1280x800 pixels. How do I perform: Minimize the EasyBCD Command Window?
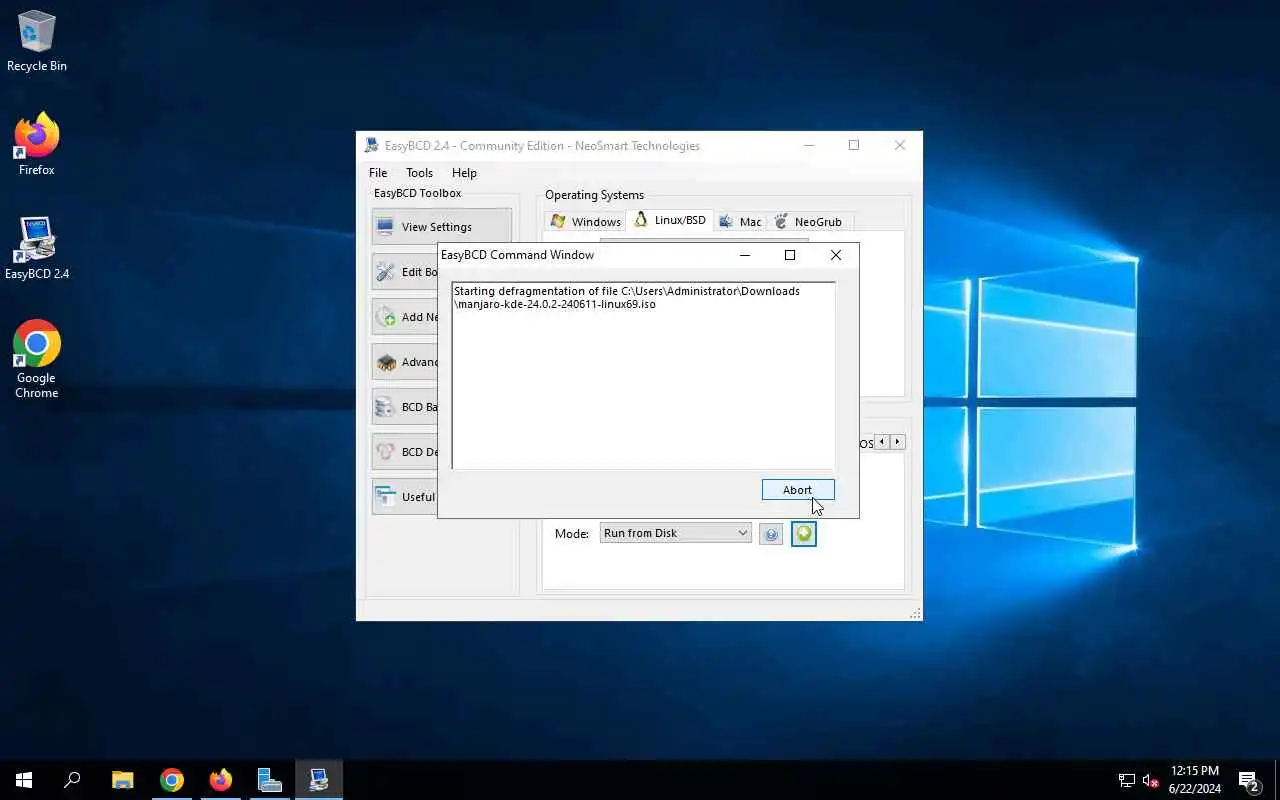point(744,255)
